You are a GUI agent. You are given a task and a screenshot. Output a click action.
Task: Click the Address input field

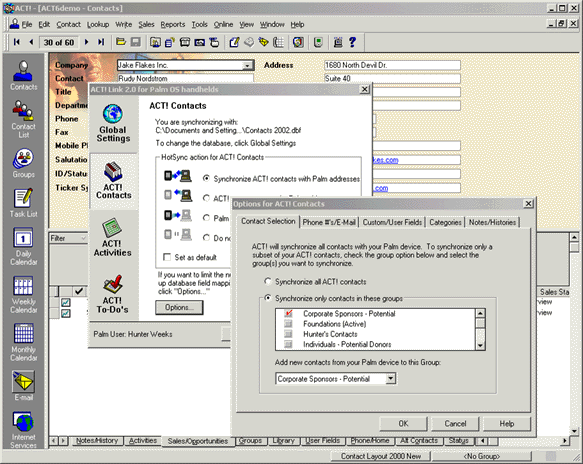392,65
